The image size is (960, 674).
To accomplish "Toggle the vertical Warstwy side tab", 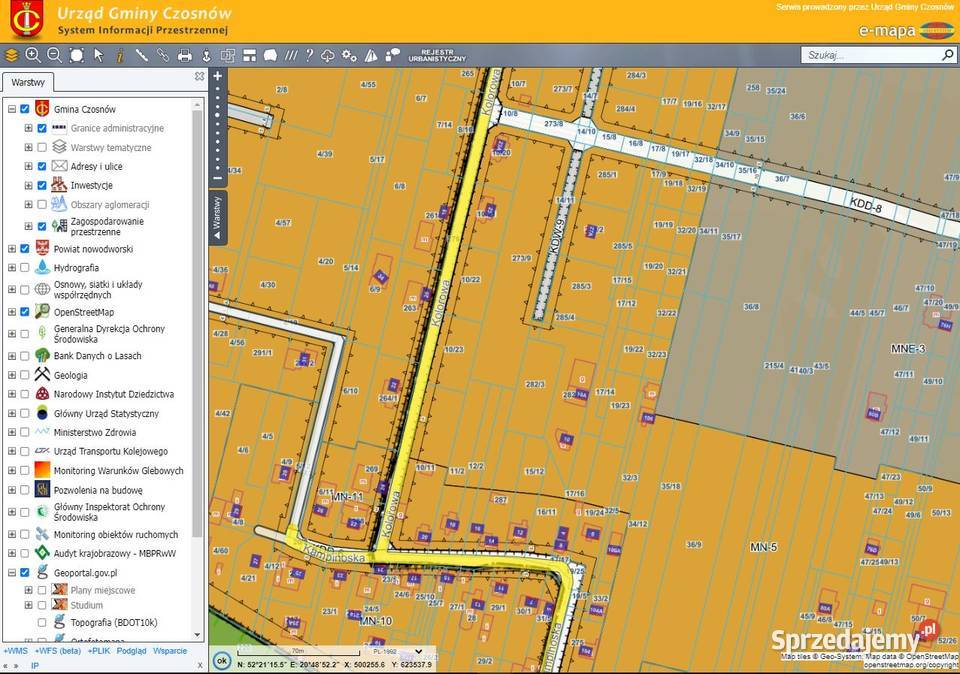I will coord(217,219).
